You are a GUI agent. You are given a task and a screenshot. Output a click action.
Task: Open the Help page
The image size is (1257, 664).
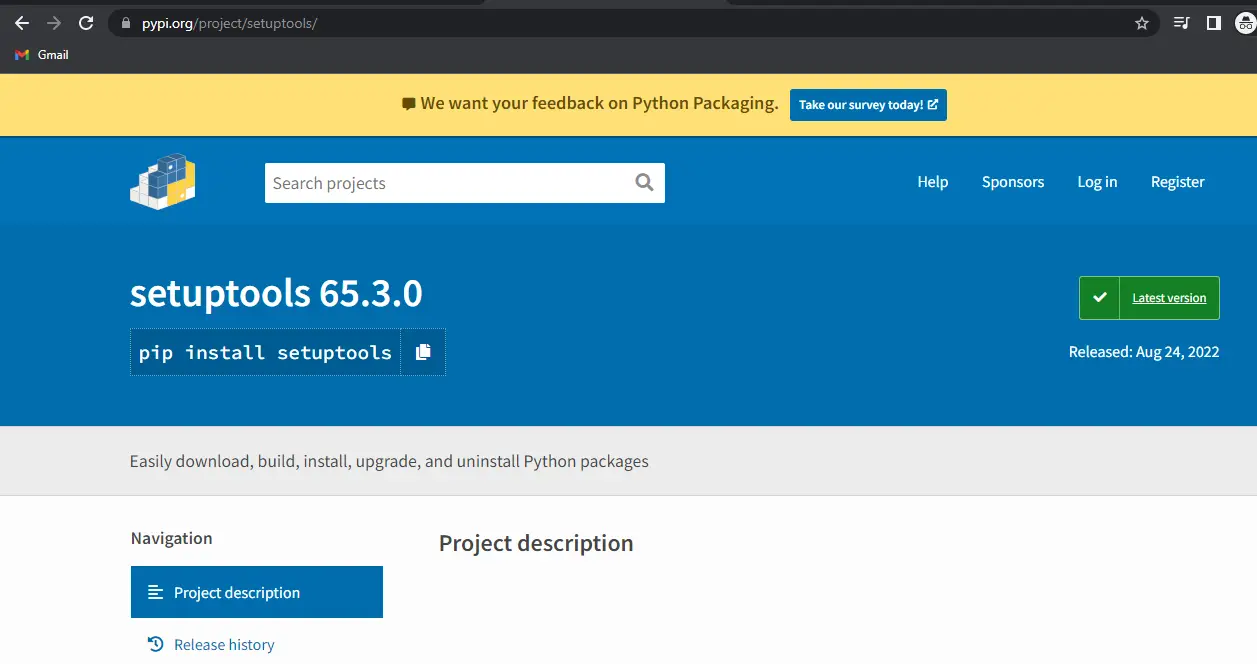tap(933, 182)
